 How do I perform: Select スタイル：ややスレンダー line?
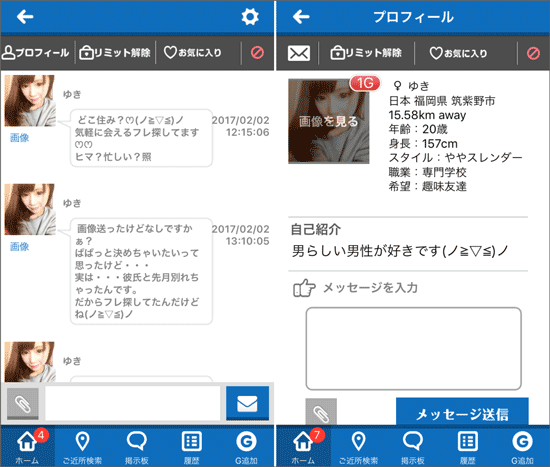[x=455, y=158]
